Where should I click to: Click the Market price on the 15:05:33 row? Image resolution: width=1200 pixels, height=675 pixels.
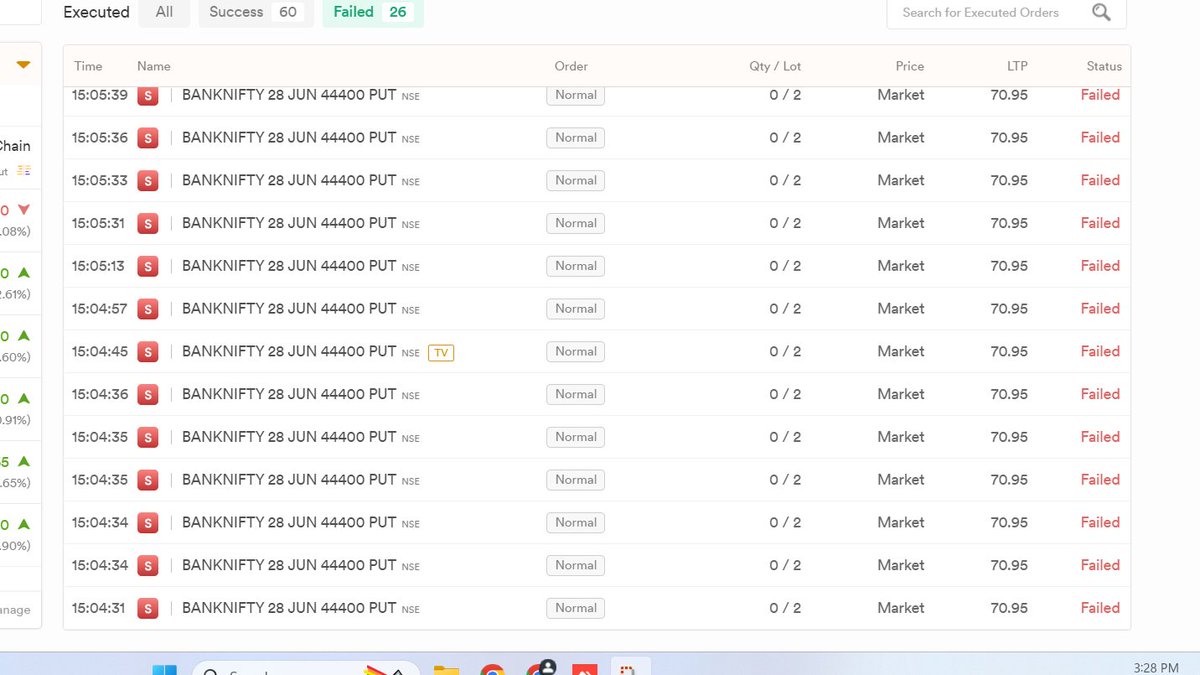(x=901, y=181)
